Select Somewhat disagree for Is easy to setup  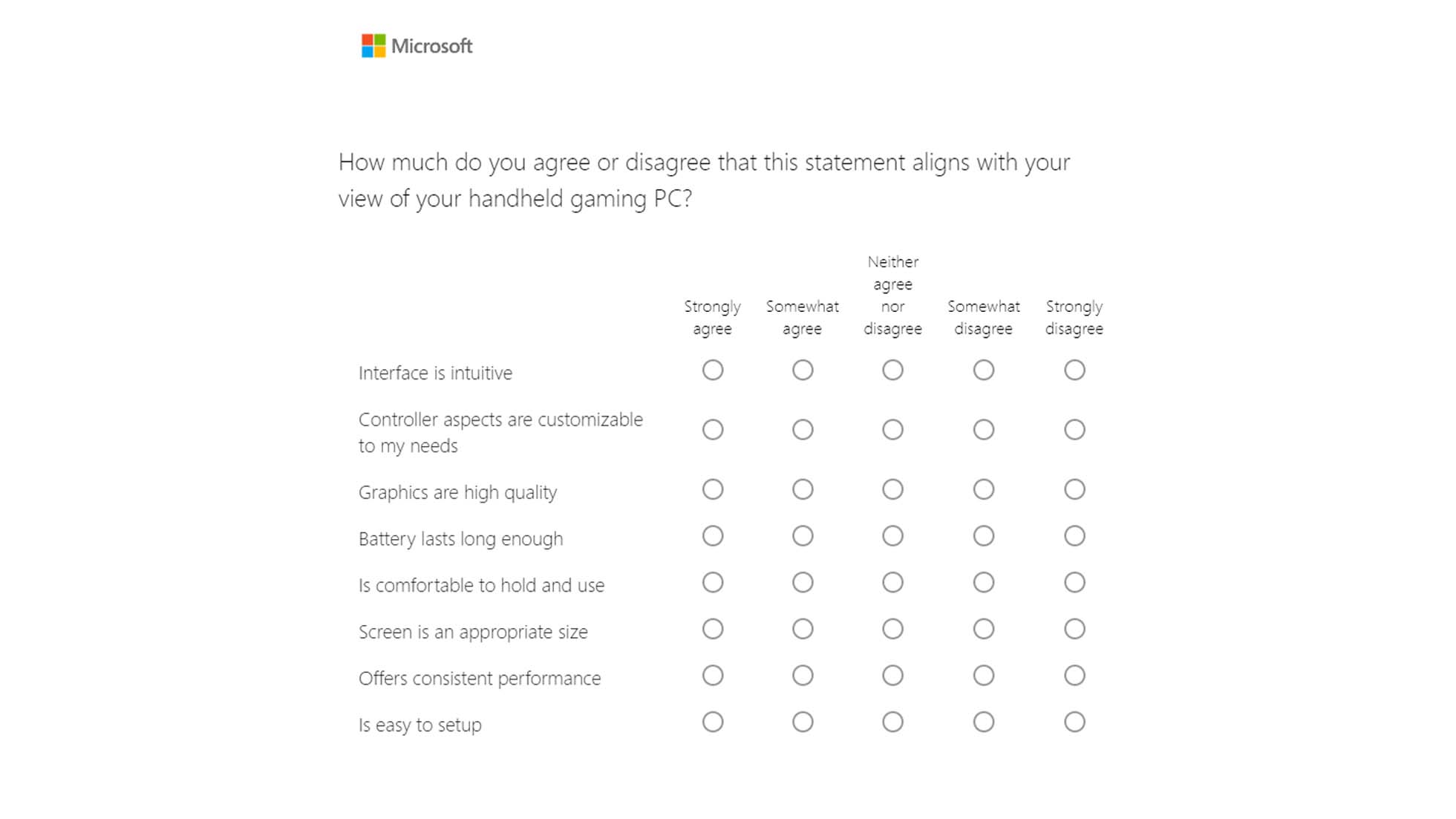984,721
